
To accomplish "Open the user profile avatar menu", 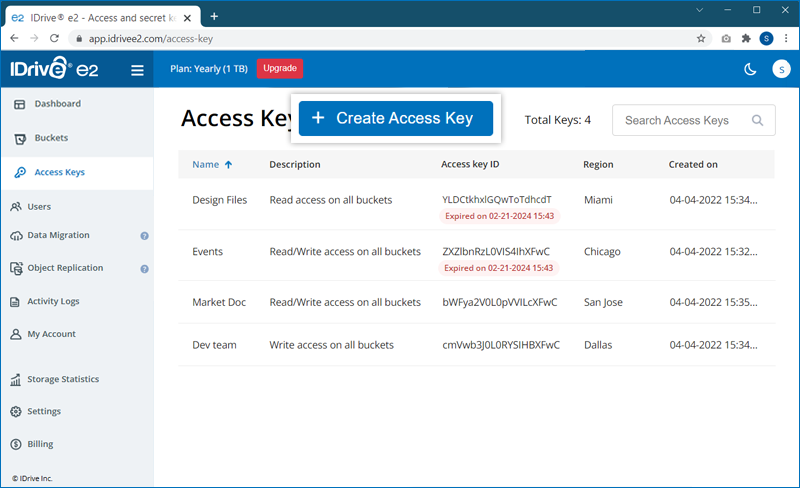I will (781, 69).
